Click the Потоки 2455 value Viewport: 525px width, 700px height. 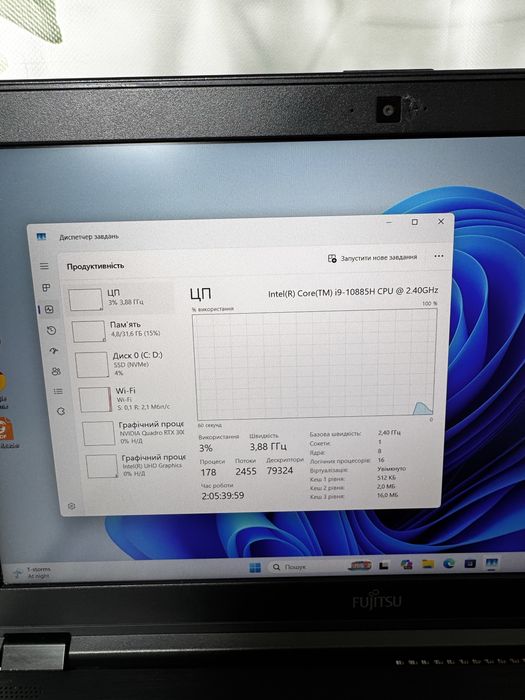246,471
